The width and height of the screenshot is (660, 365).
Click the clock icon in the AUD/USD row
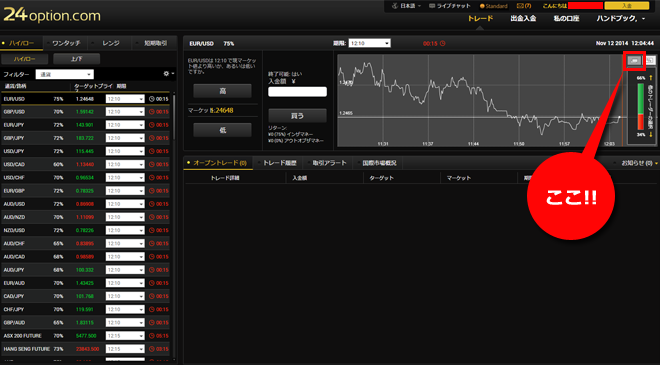(152, 204)
